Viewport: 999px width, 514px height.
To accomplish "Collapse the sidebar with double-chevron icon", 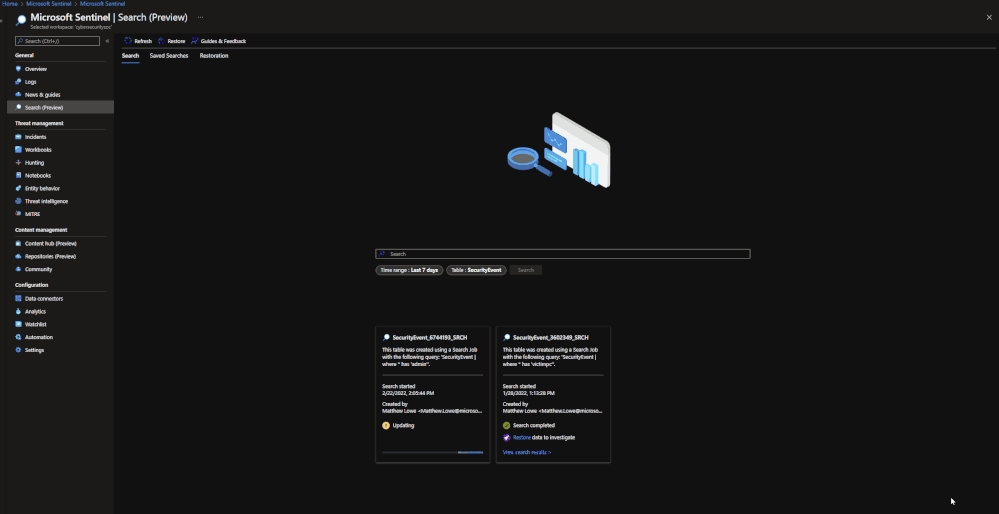I will coord(107,41).
